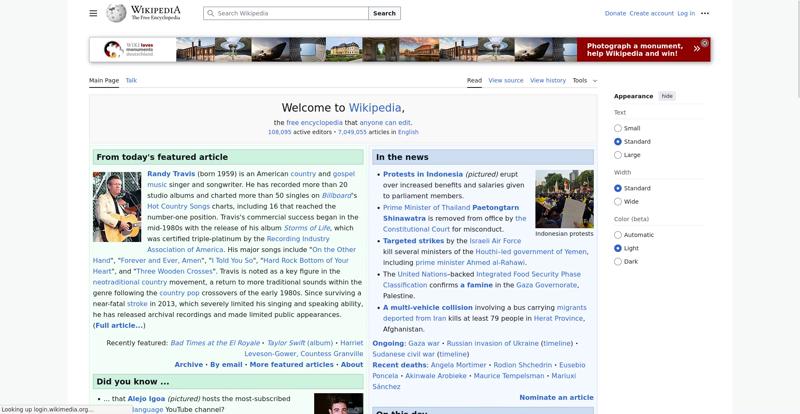The image size is (800, 414).
Task: Open the Storms of Life link
Action: [307, 228]
